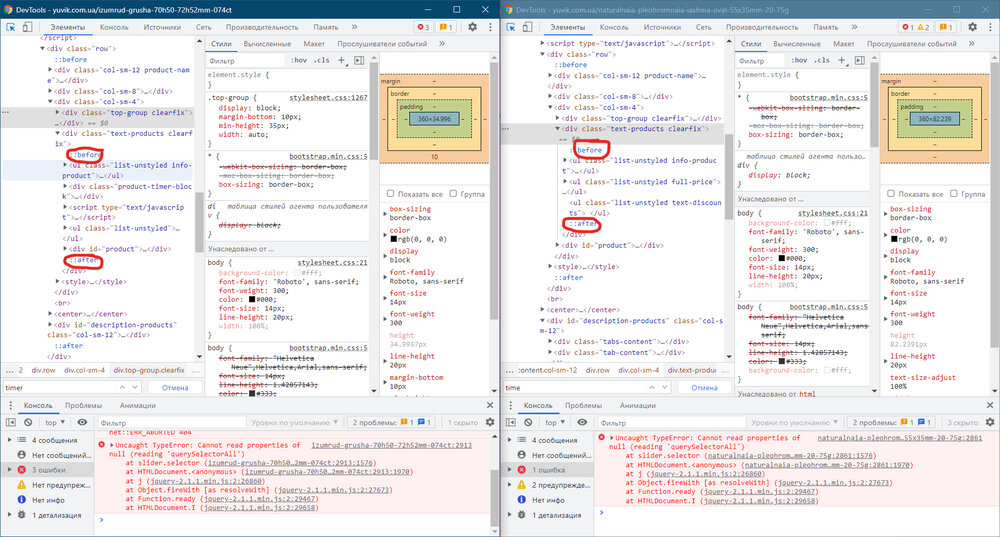Click black color swatch for color:#000 left
Image resolution: width=1000 pixels, height=537 pixels.
(x=252, y=299)
